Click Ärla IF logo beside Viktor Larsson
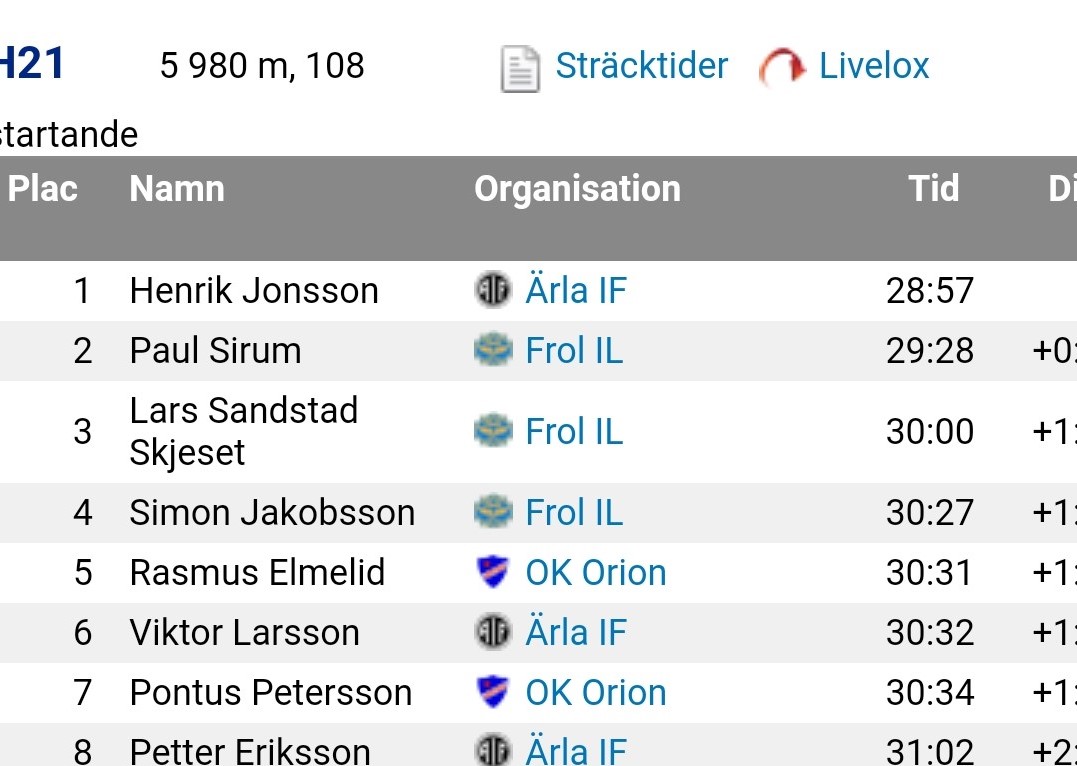The width and height of the screenshot is (1077, 766). point(492,632)
